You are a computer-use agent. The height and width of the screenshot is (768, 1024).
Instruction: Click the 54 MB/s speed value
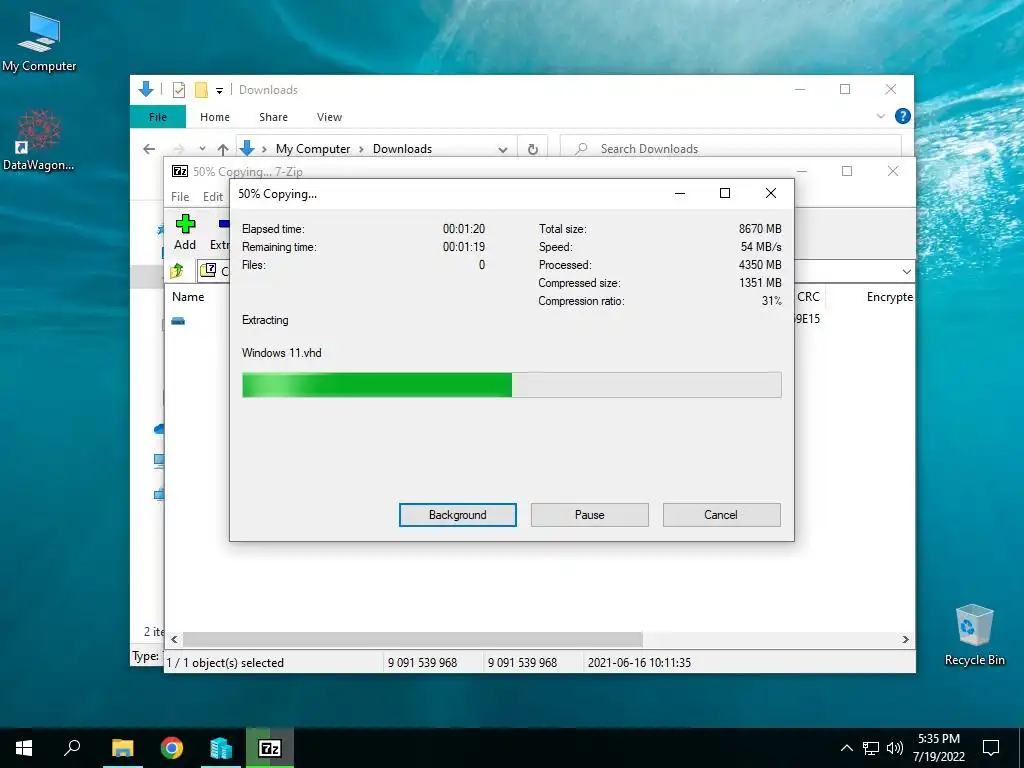(x=761, y=247)
